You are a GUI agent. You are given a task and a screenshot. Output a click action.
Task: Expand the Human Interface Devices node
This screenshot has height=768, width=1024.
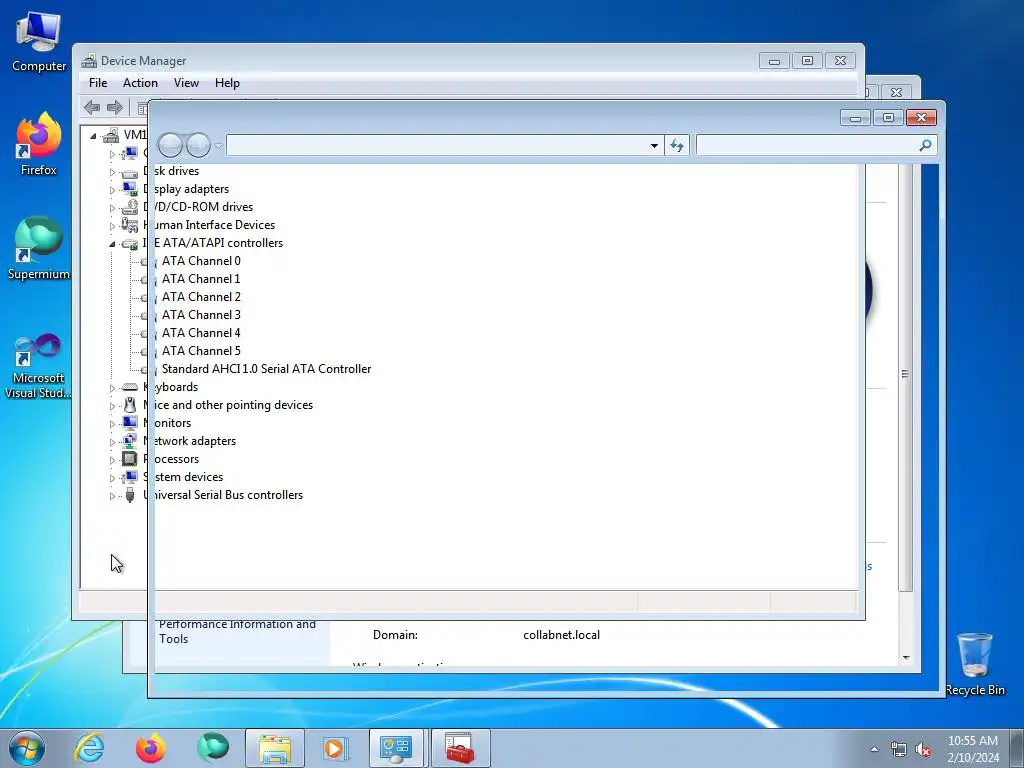coord(112,226)
